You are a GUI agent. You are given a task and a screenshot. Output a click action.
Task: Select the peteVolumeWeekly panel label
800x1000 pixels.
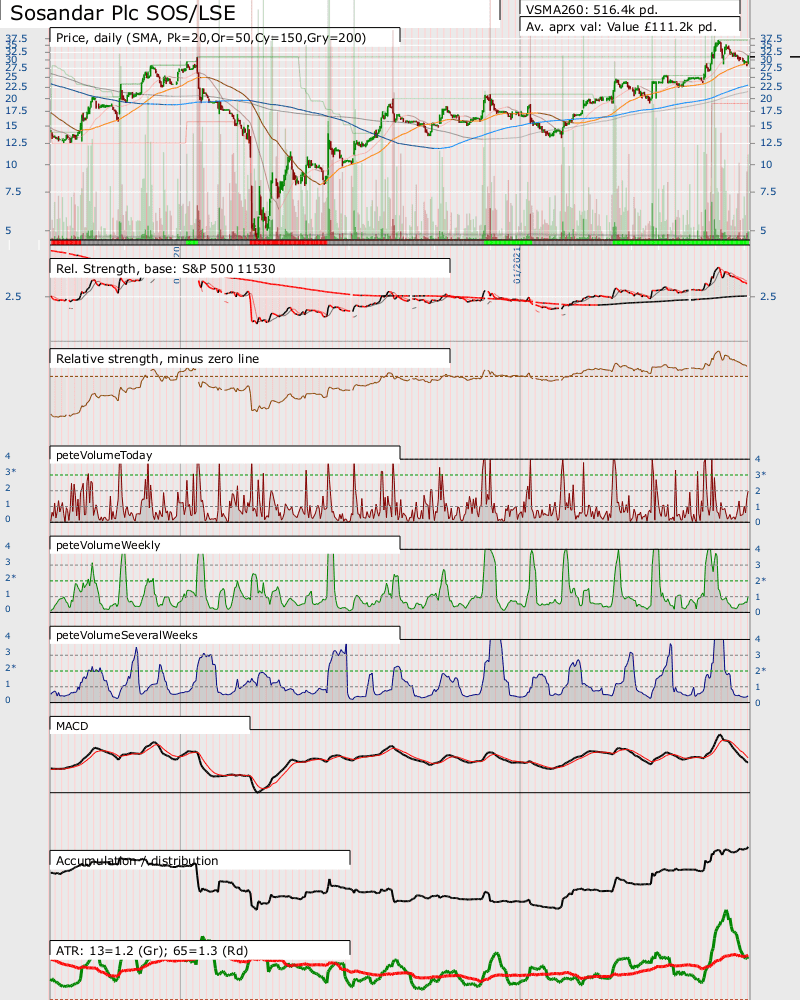coord(108,545)
